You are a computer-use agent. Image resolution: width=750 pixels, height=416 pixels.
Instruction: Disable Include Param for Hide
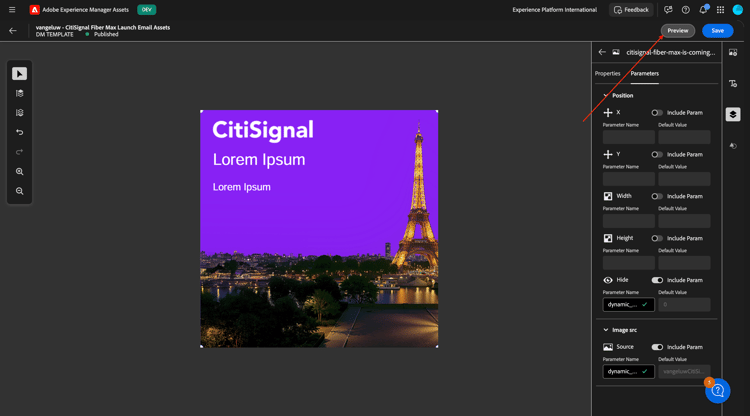click(x=657, y=280)
